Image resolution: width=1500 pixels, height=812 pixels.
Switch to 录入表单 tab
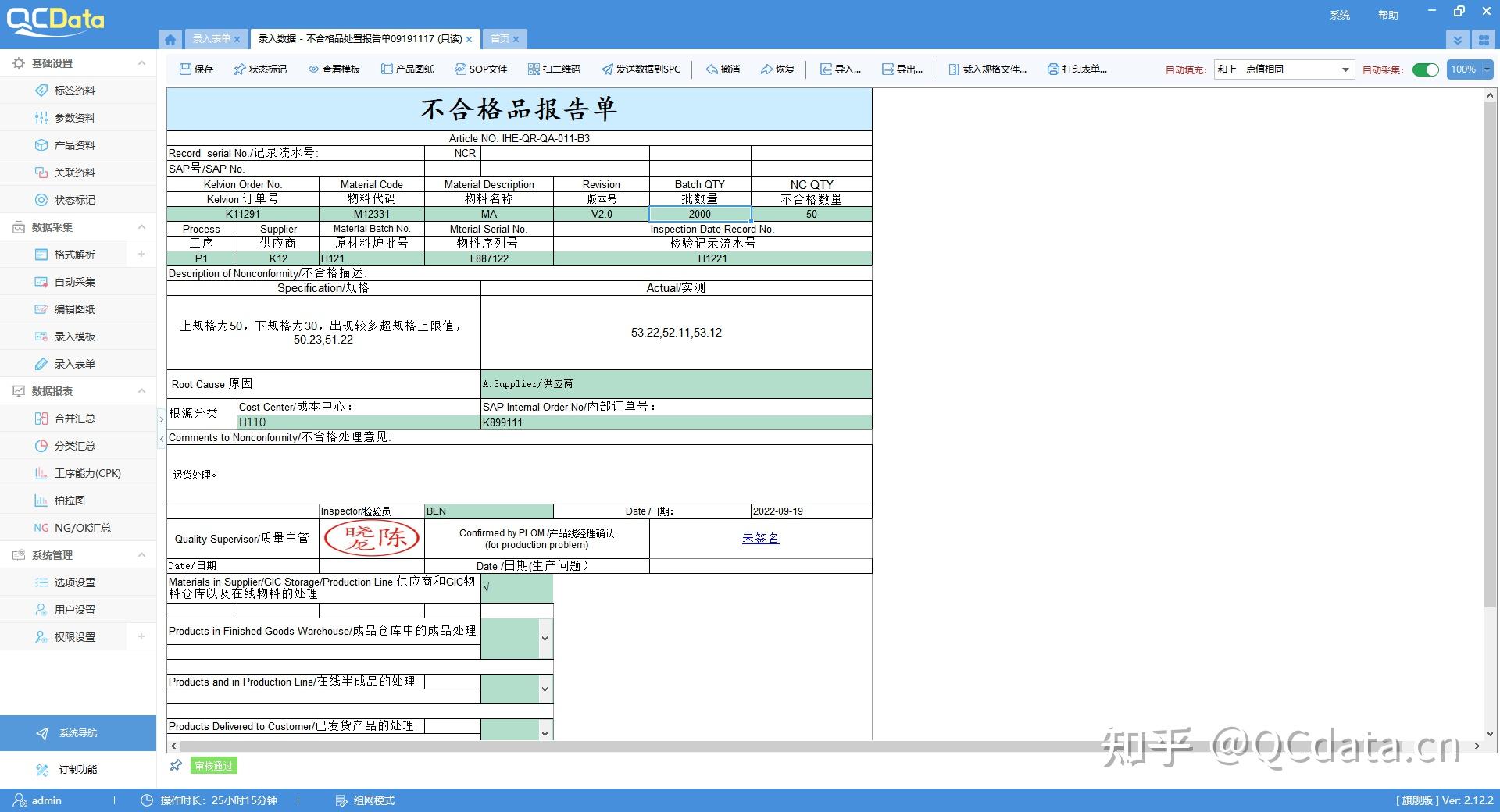pos(212,39)
